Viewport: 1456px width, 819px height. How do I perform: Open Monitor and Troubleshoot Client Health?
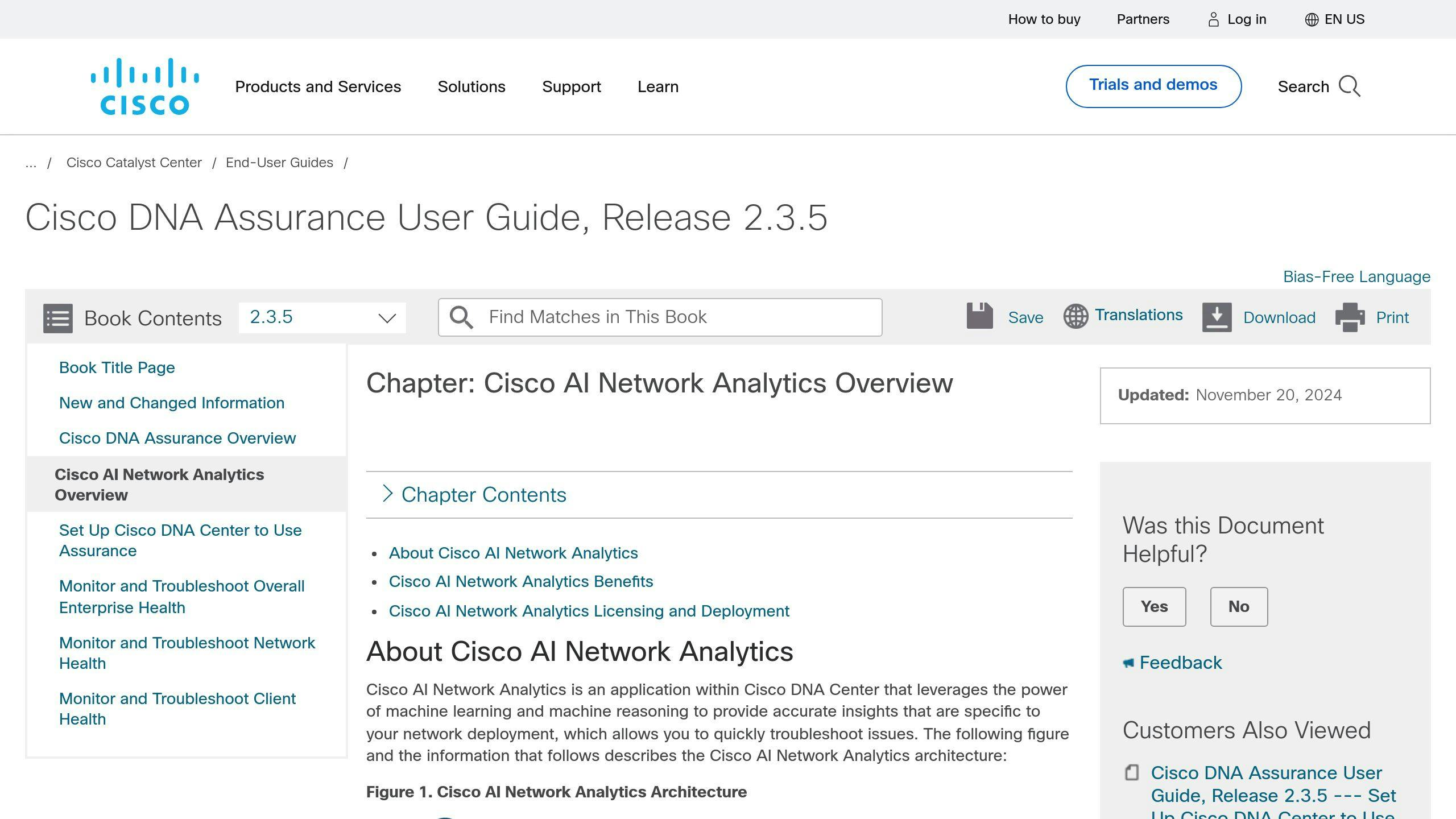tap(177, 709)
